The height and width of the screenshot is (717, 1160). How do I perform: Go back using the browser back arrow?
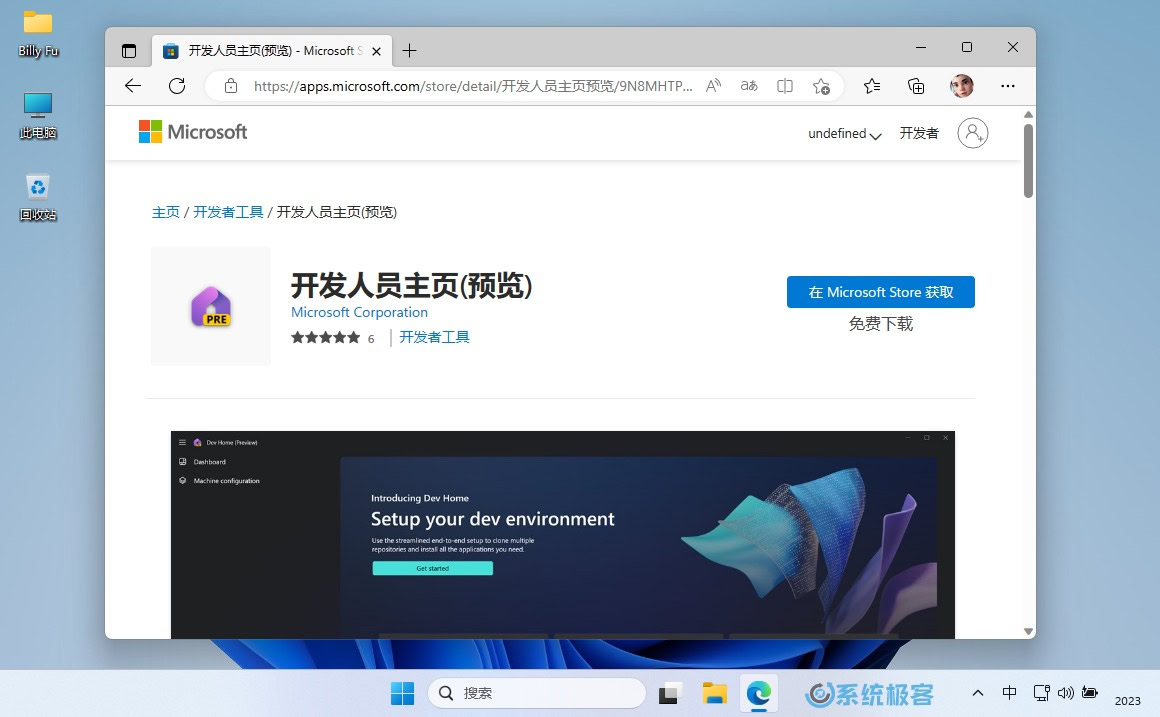click(133, 86)
